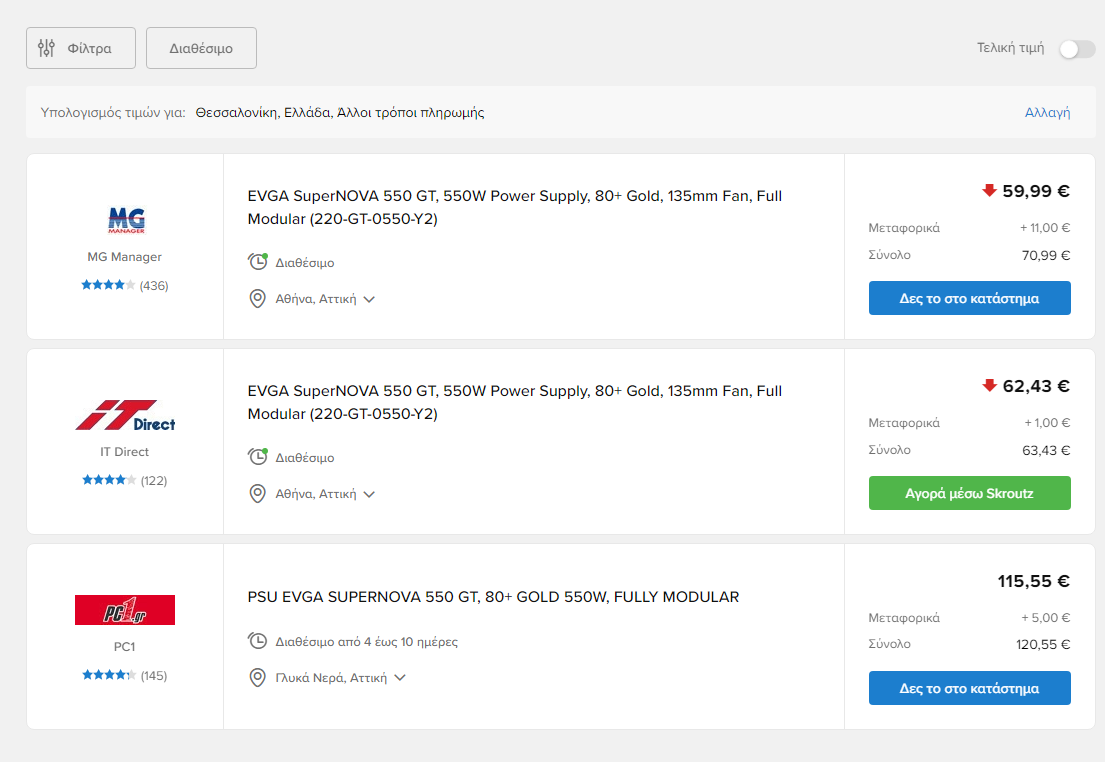Click location pin icon next to Γλυκά Νερά
The width and height of the screenshot is (1105, 762).
point(258,678)
